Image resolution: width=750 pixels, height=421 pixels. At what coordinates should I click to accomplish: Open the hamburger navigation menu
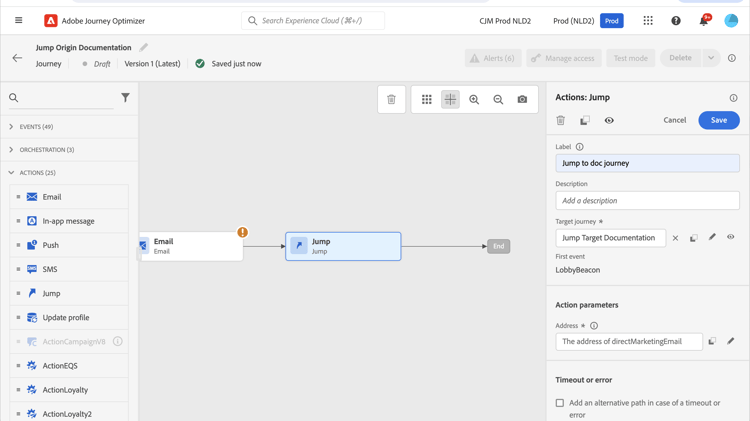(x=18, y=21)
